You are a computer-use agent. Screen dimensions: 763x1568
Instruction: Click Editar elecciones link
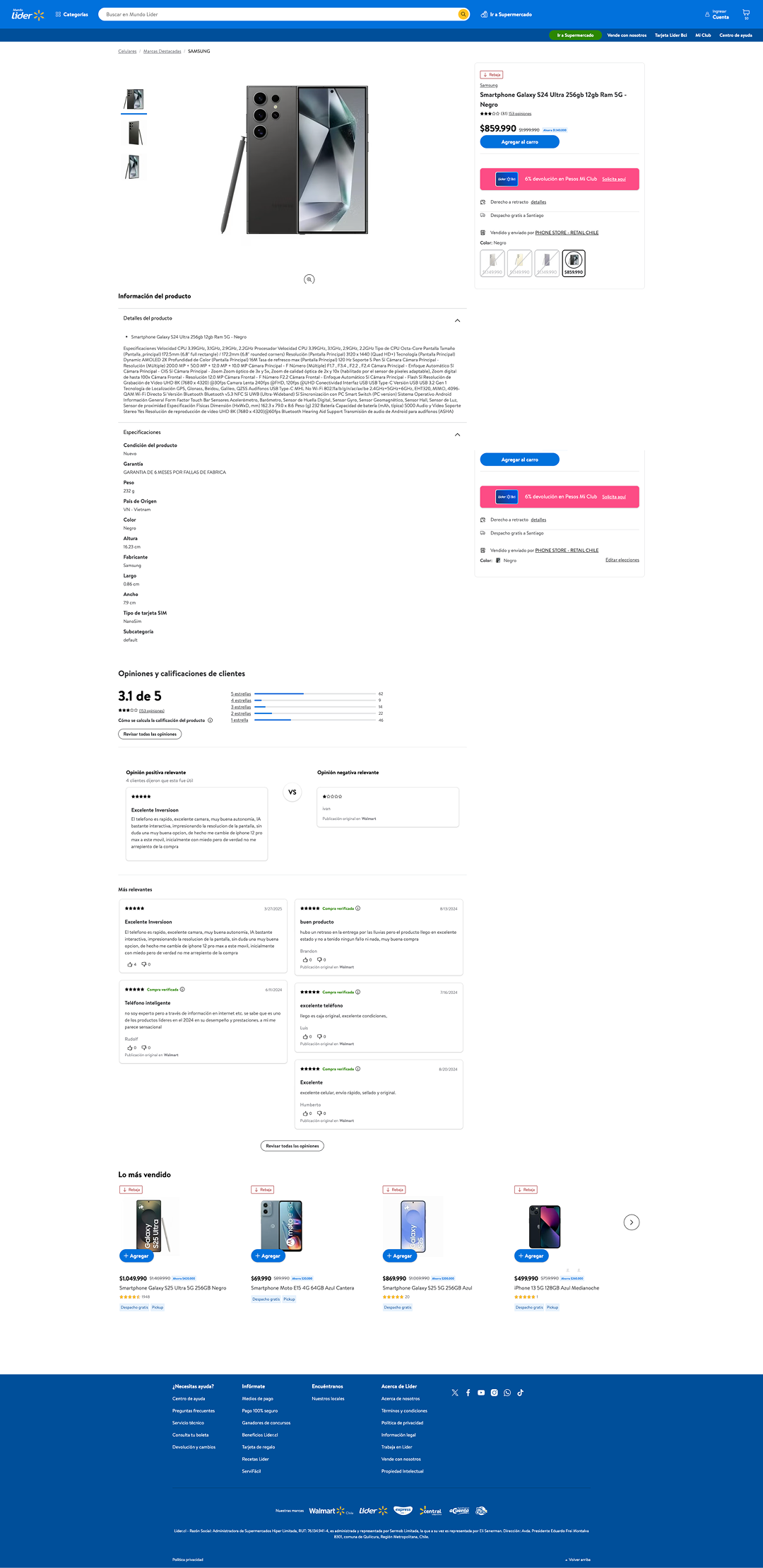point(622,560)
